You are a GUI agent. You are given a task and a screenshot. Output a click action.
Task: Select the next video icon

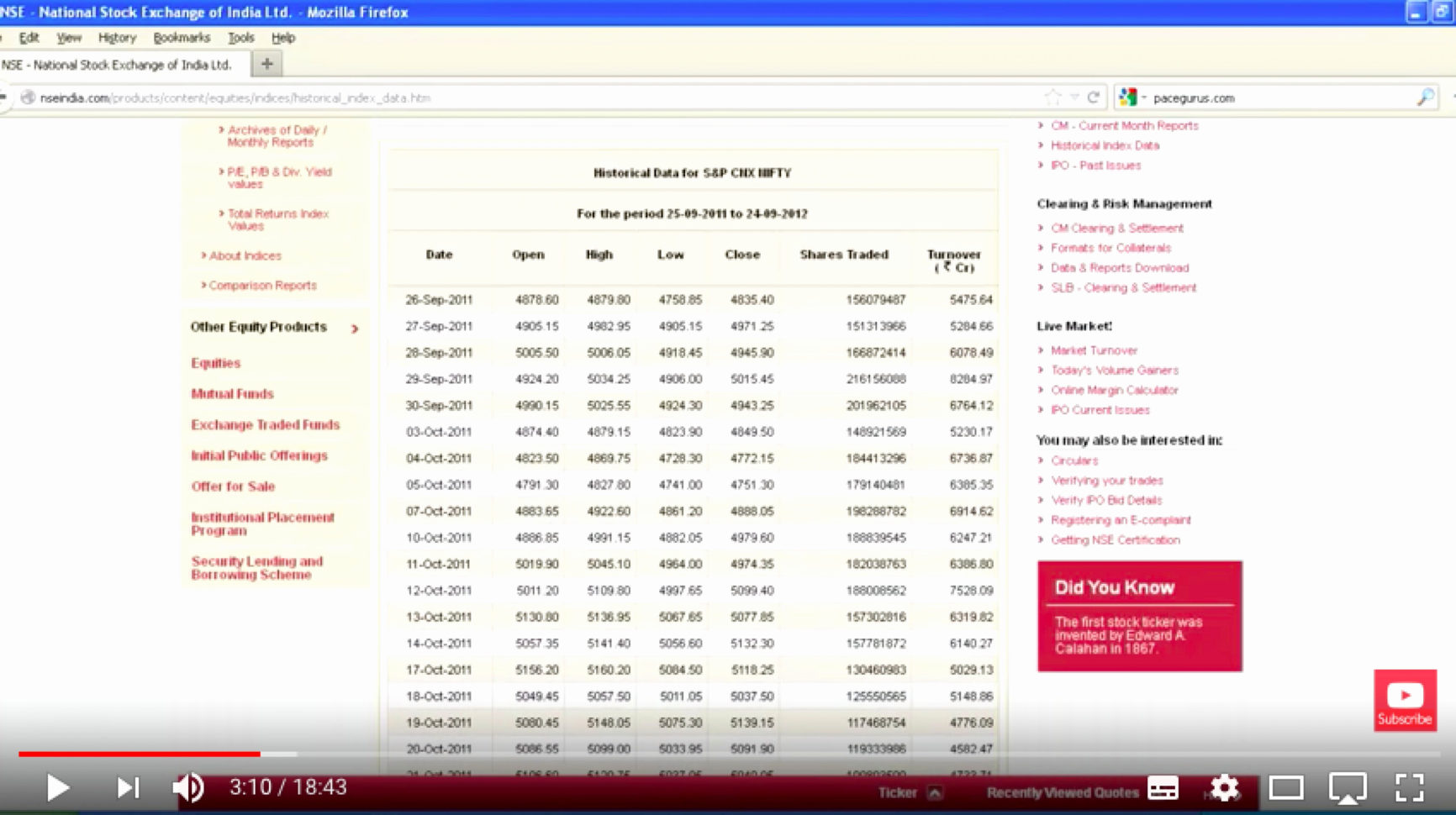pos(128,787)
